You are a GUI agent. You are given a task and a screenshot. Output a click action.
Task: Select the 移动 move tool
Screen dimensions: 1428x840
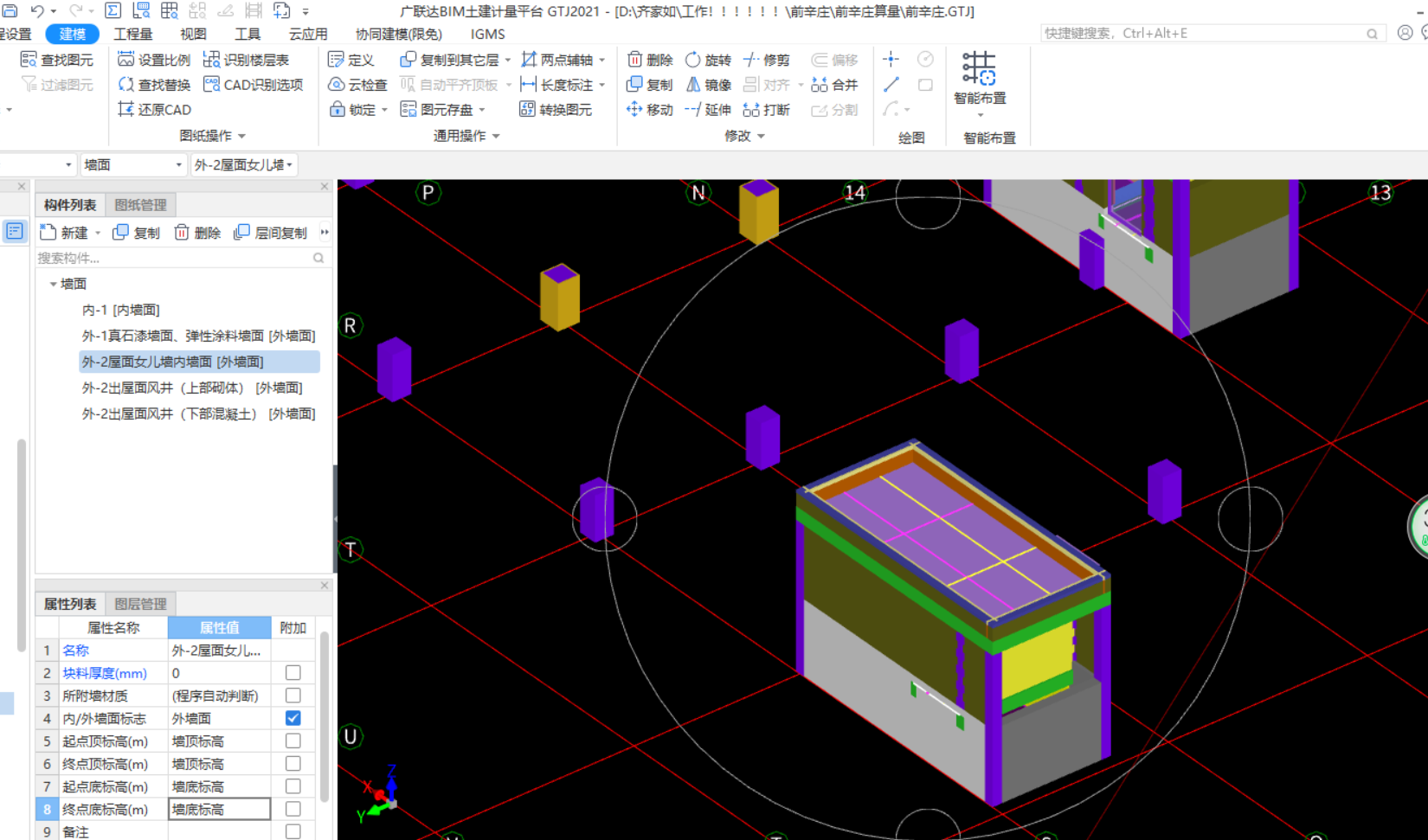click(x=649, y=110)
